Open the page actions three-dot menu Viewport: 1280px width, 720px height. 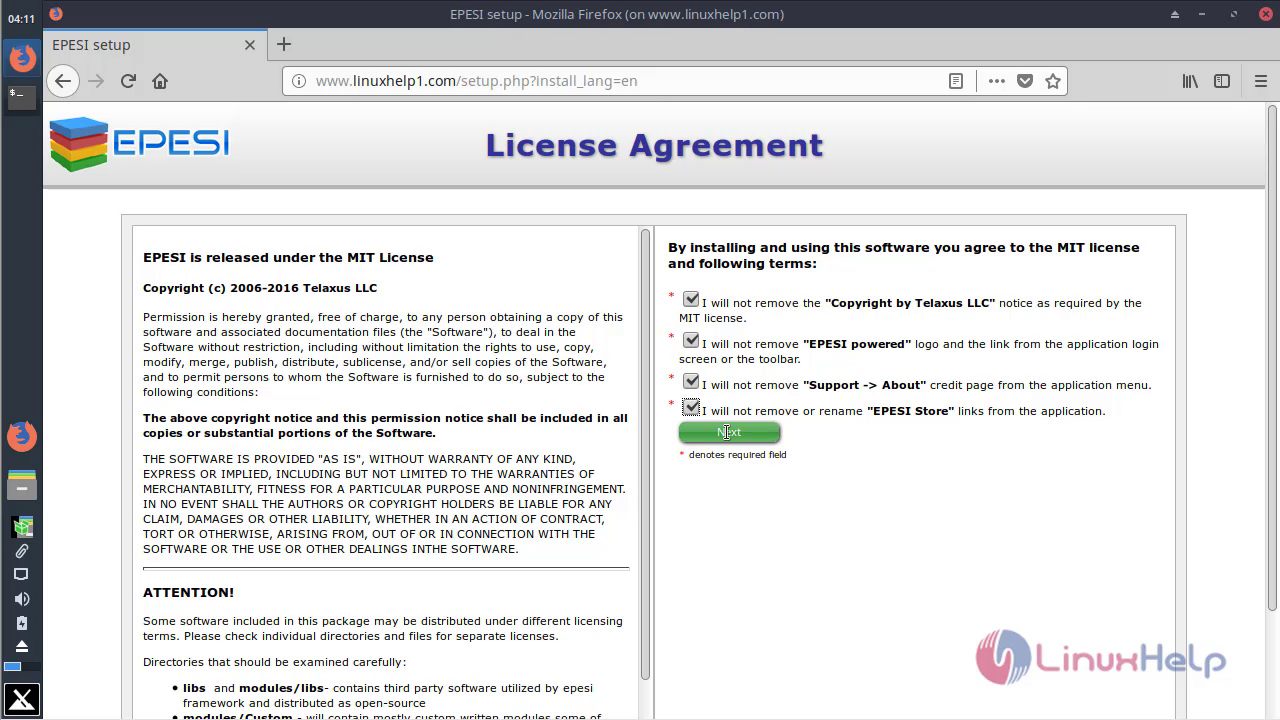point(997,81)
